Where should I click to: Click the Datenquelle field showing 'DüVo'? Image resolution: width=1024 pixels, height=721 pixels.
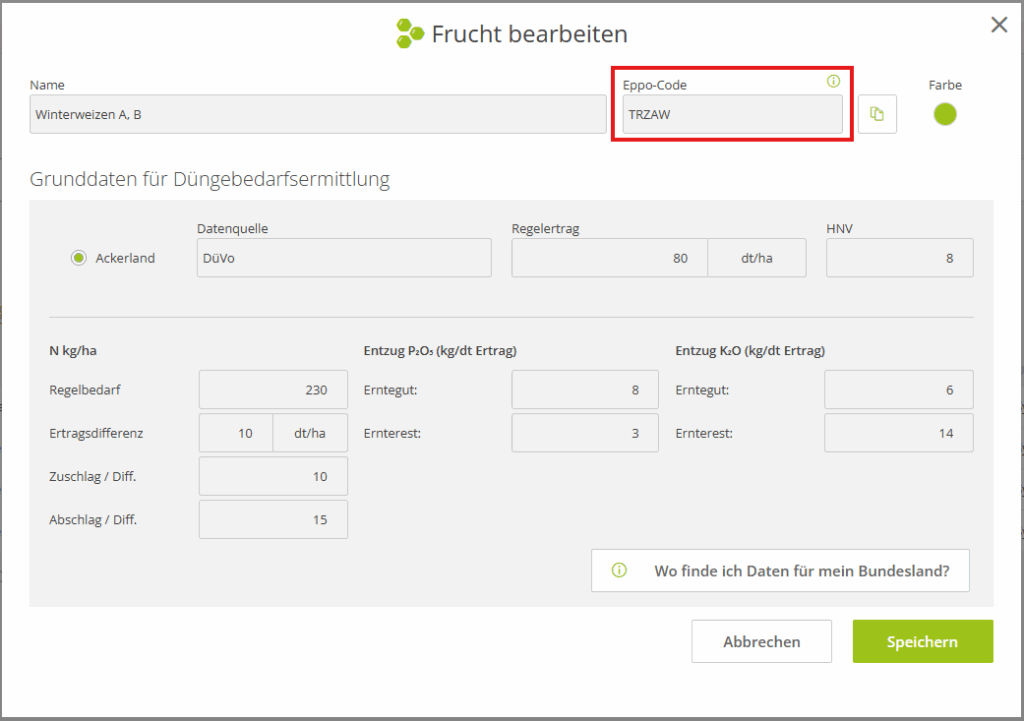pos(344,257)
